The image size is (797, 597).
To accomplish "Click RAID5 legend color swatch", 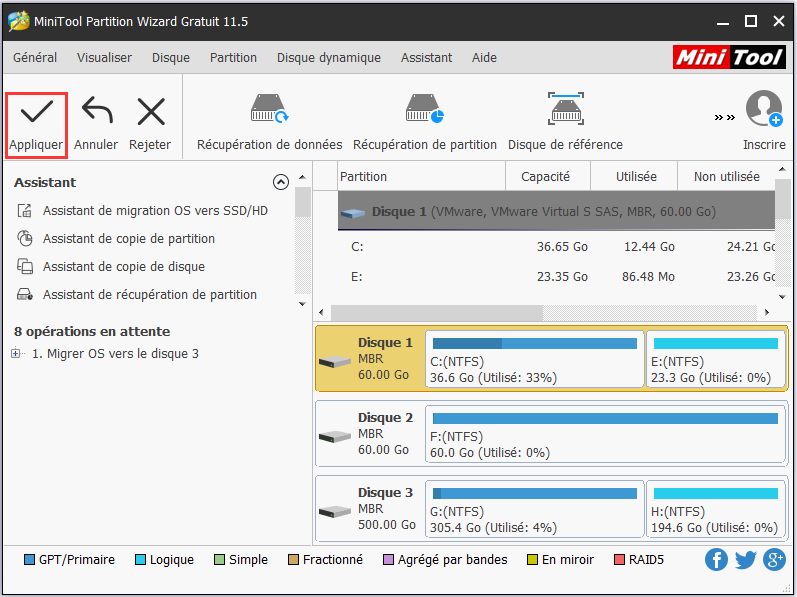I will coord(619,559).
